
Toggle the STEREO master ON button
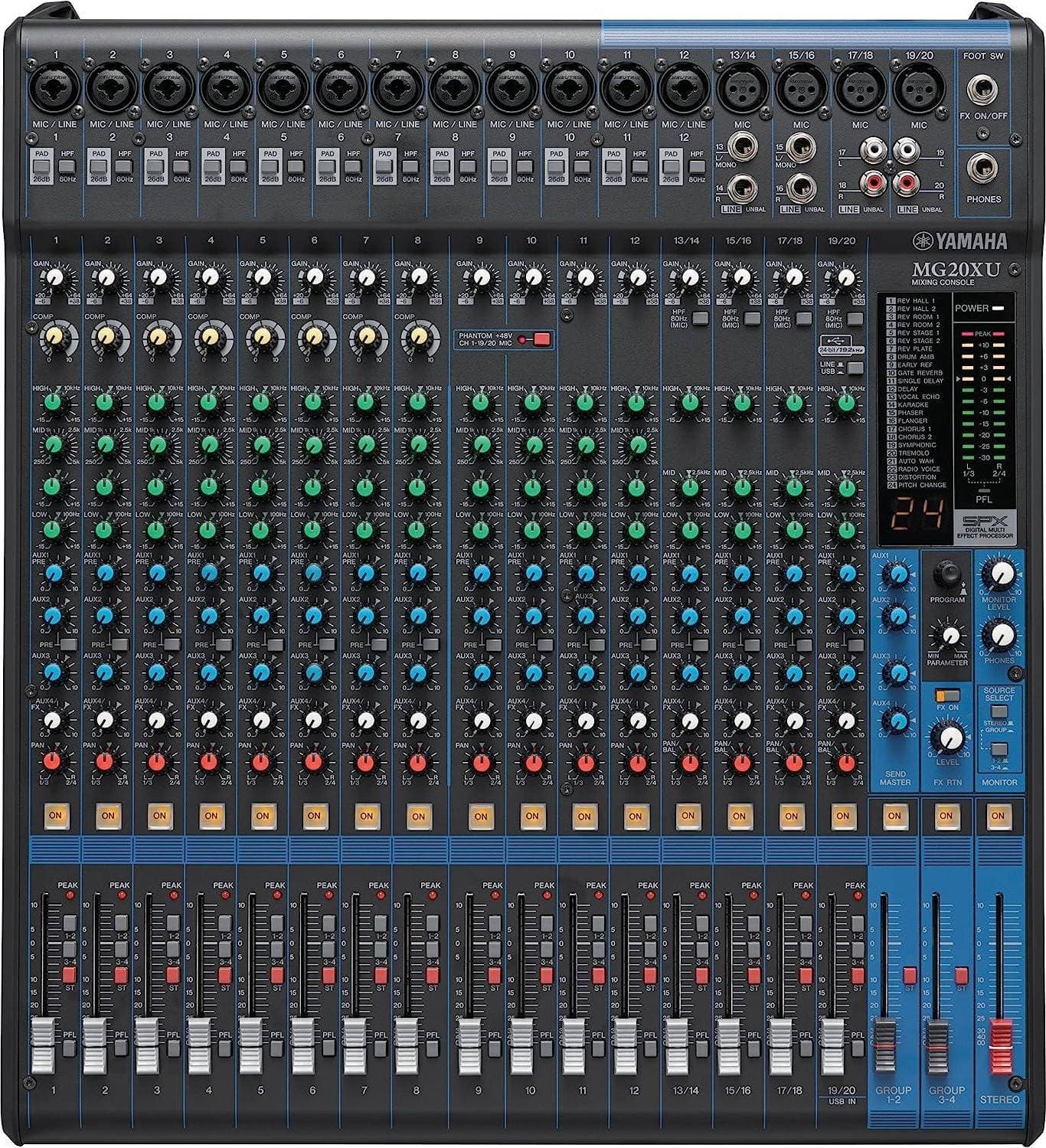click(997, 816)
